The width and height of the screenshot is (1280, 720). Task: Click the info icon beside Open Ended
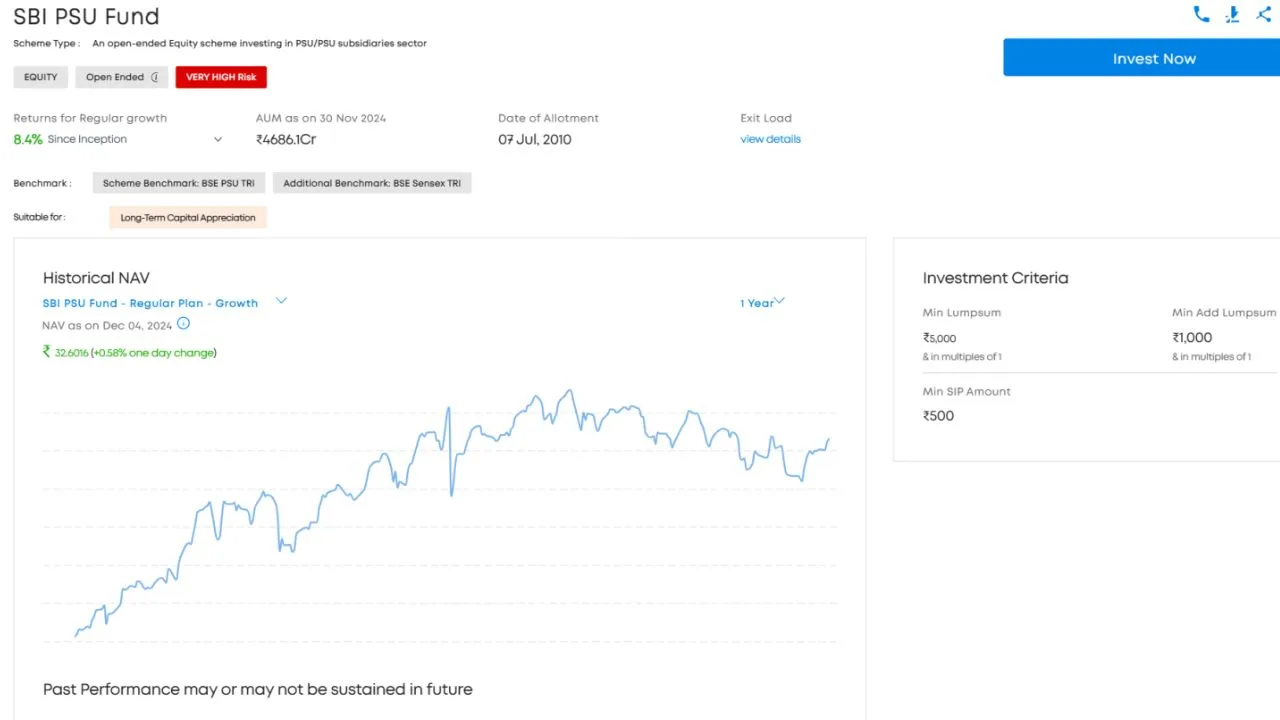(154, 77)
